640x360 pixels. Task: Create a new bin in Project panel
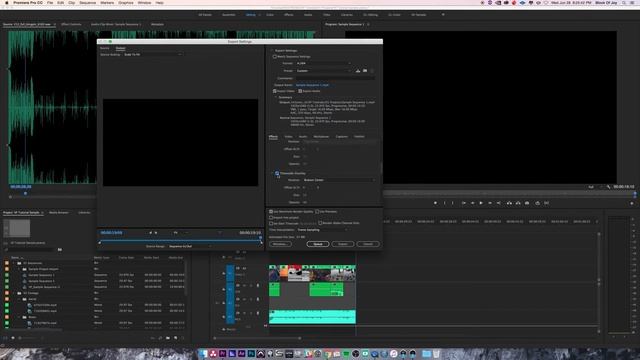tap(168, 338)
